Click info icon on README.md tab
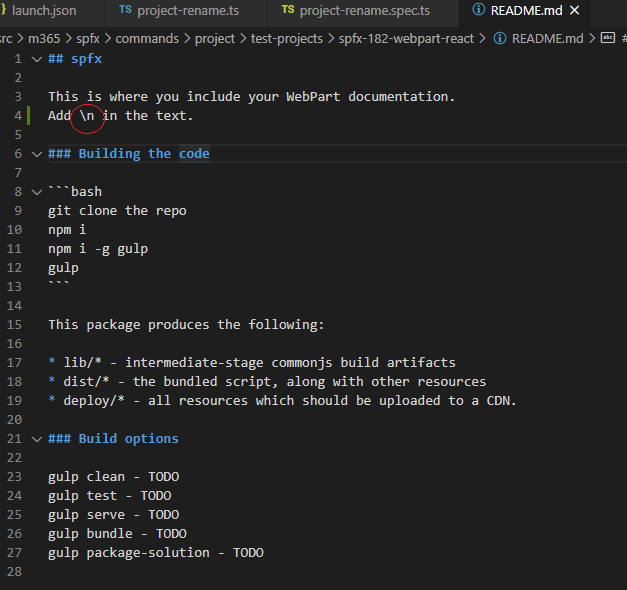The width and height of the screenshot is (627, 590). [478, 10]
